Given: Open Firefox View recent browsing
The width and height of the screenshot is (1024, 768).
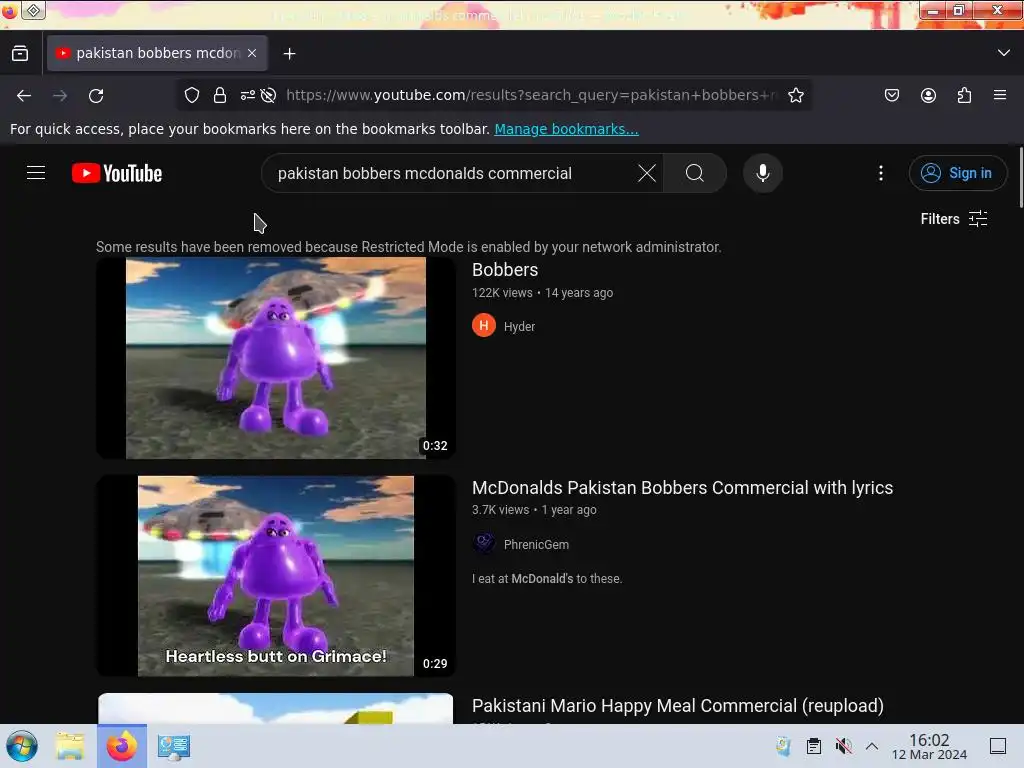Looking at the screenshot, I should (x=20, y=53).
